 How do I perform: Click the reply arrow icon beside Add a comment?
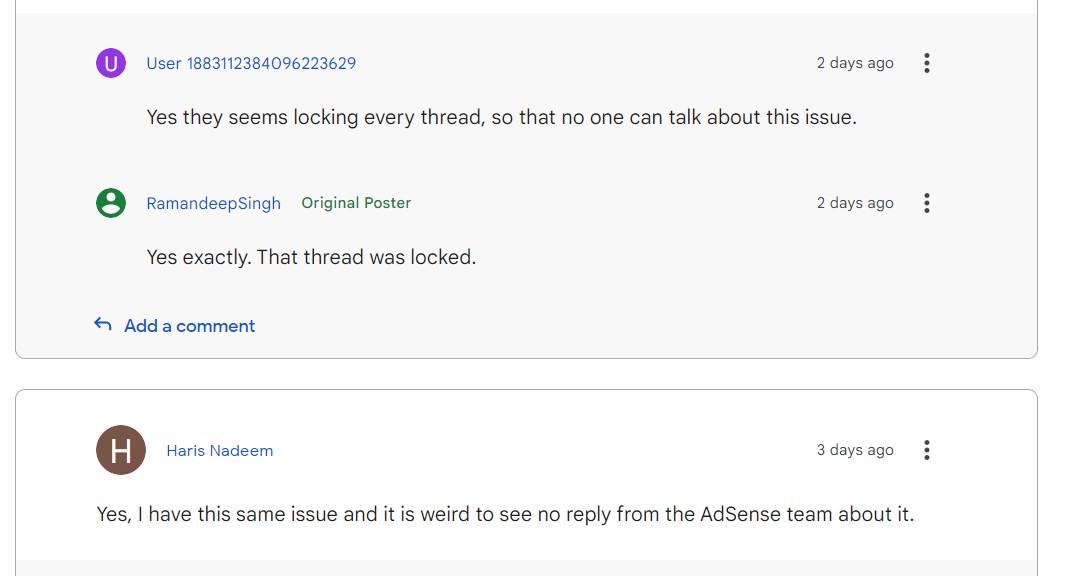coord(103,325)
